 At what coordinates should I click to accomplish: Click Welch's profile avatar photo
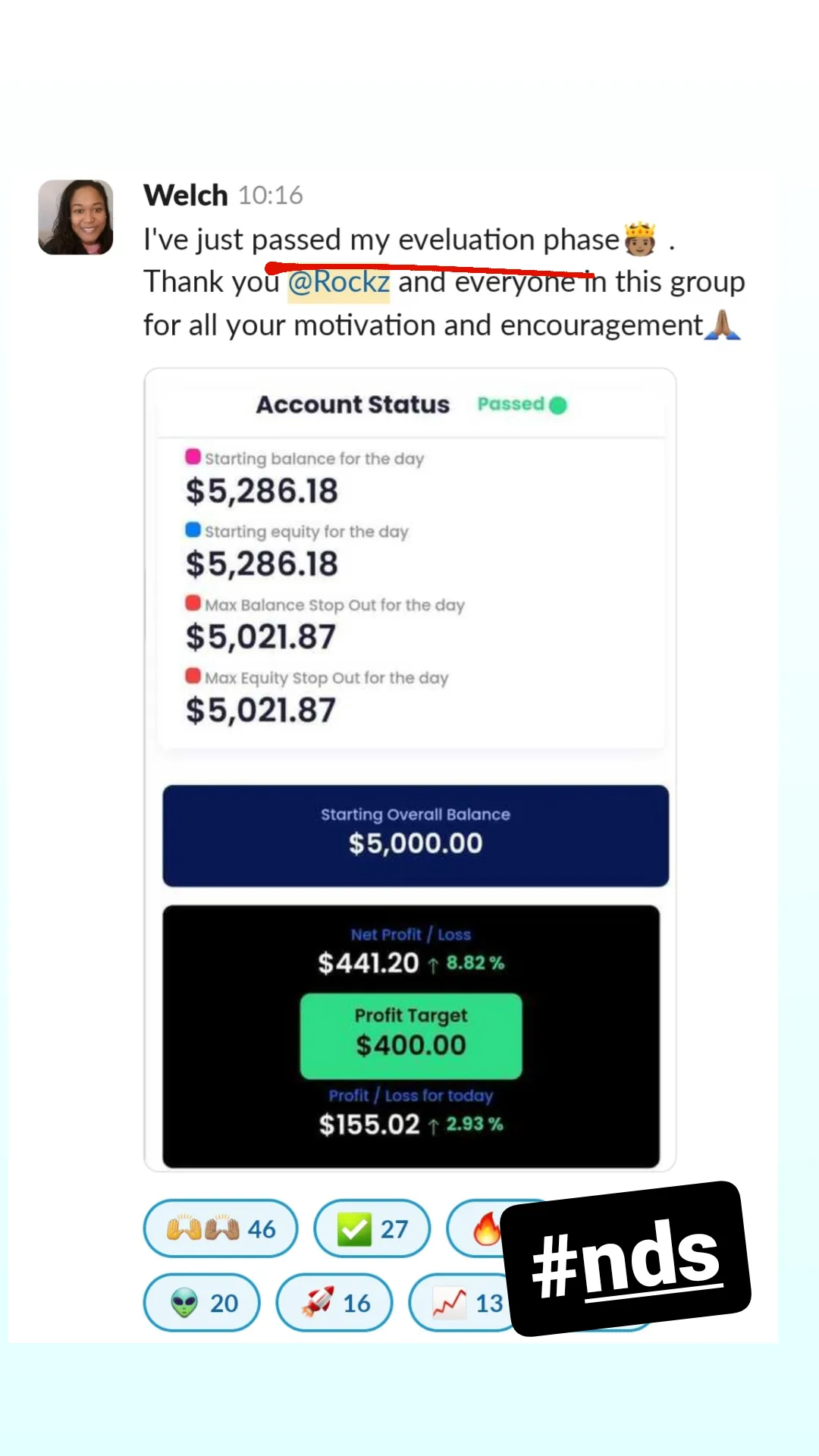point(76,217)
